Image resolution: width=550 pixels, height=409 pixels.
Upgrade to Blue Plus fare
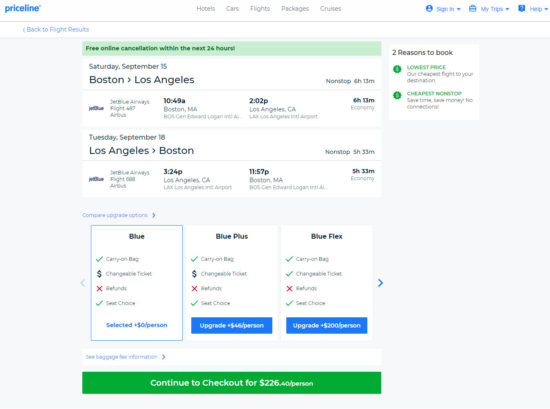click(x=232, y=326)
